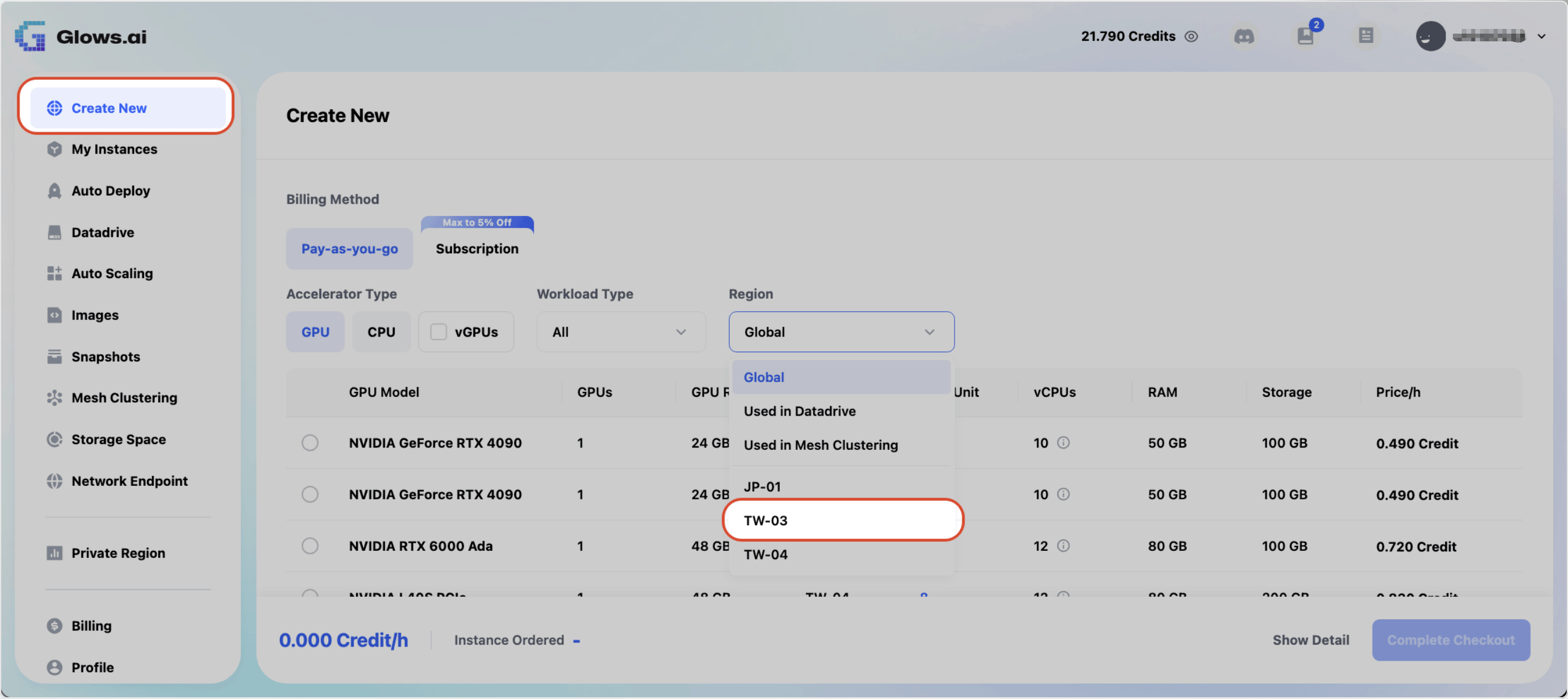Click the 0.000 Credit/h total
Screen dimensions: 1568x699
[x=344, y=640]
